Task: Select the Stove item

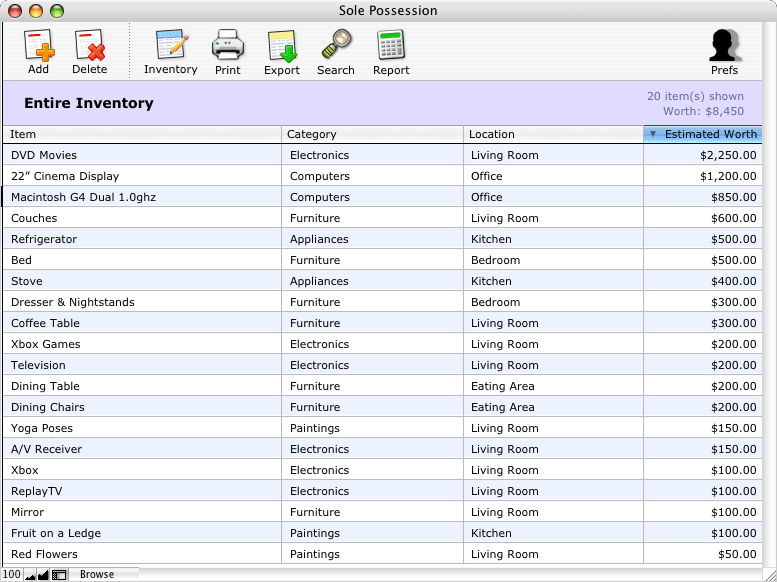Action: (x=26, y=281)
